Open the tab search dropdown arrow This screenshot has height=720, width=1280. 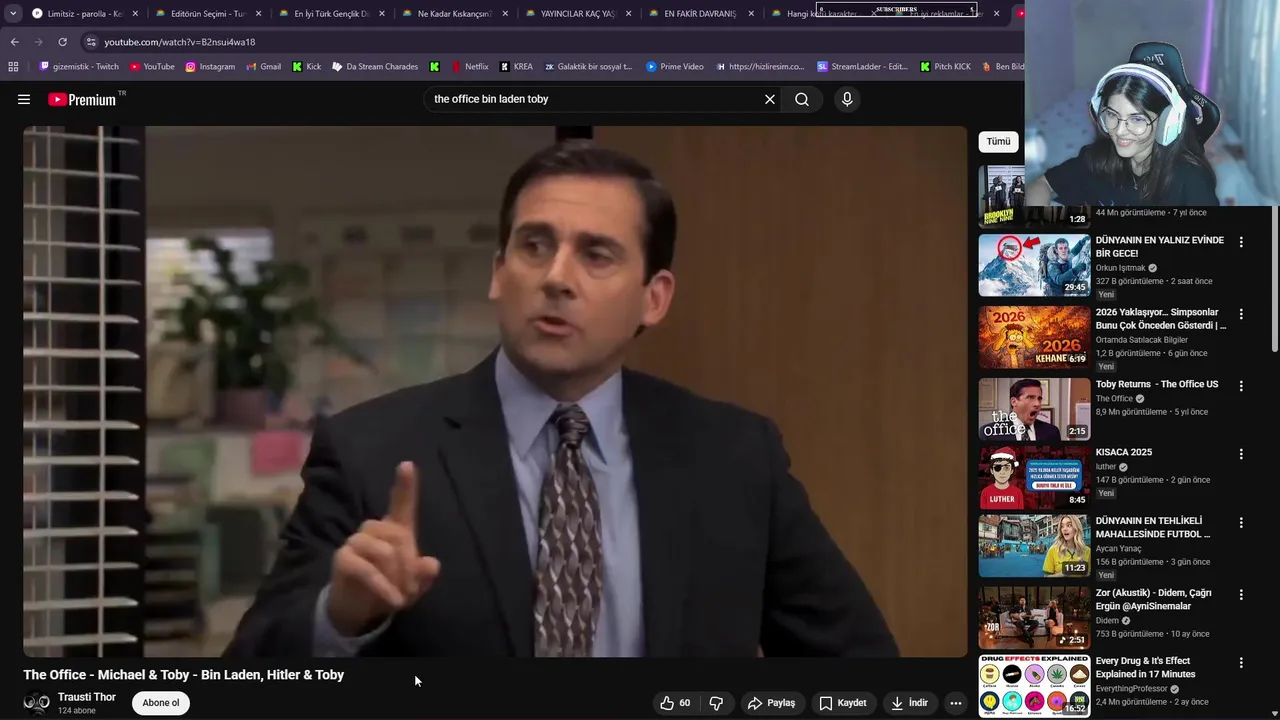click(13, 14)
